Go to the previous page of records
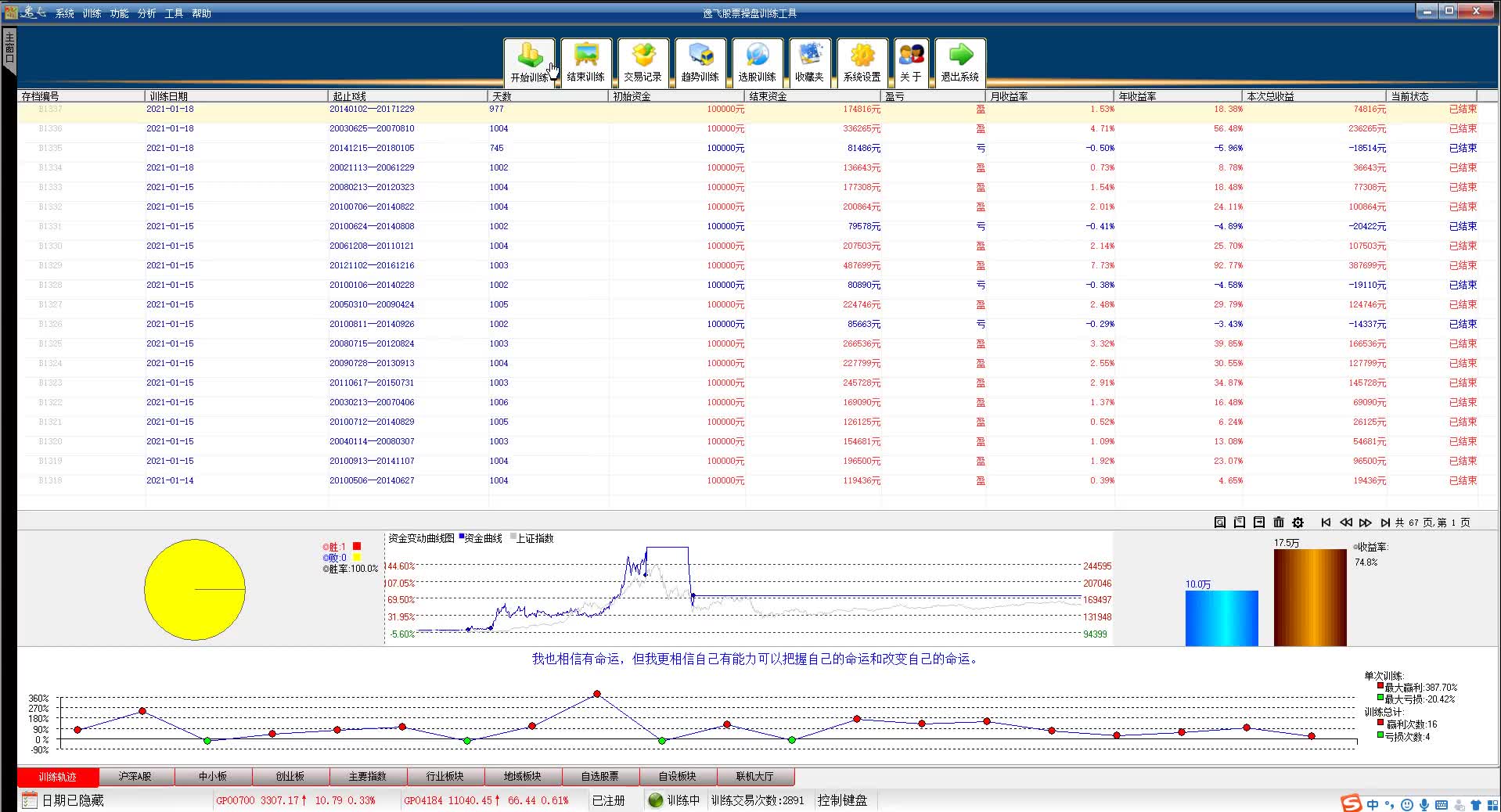1501x812 pixels. (x=1345, y=523)
